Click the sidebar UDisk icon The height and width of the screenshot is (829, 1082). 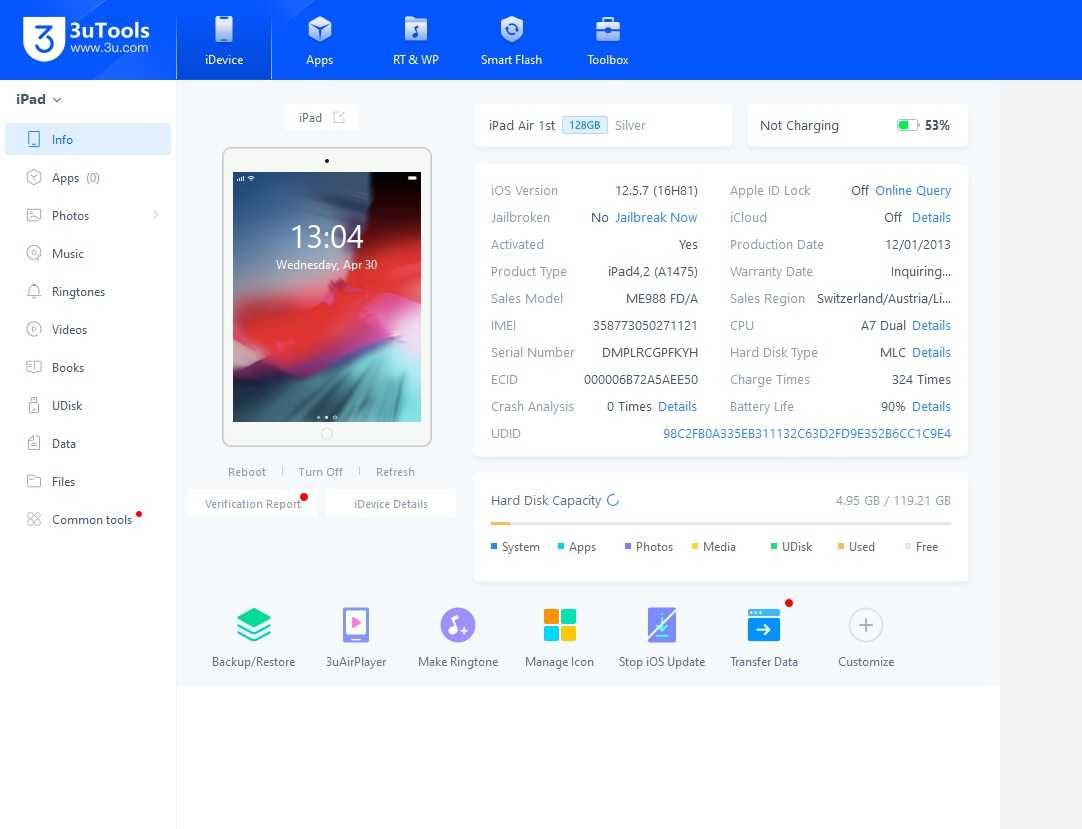tap(34, 405)
